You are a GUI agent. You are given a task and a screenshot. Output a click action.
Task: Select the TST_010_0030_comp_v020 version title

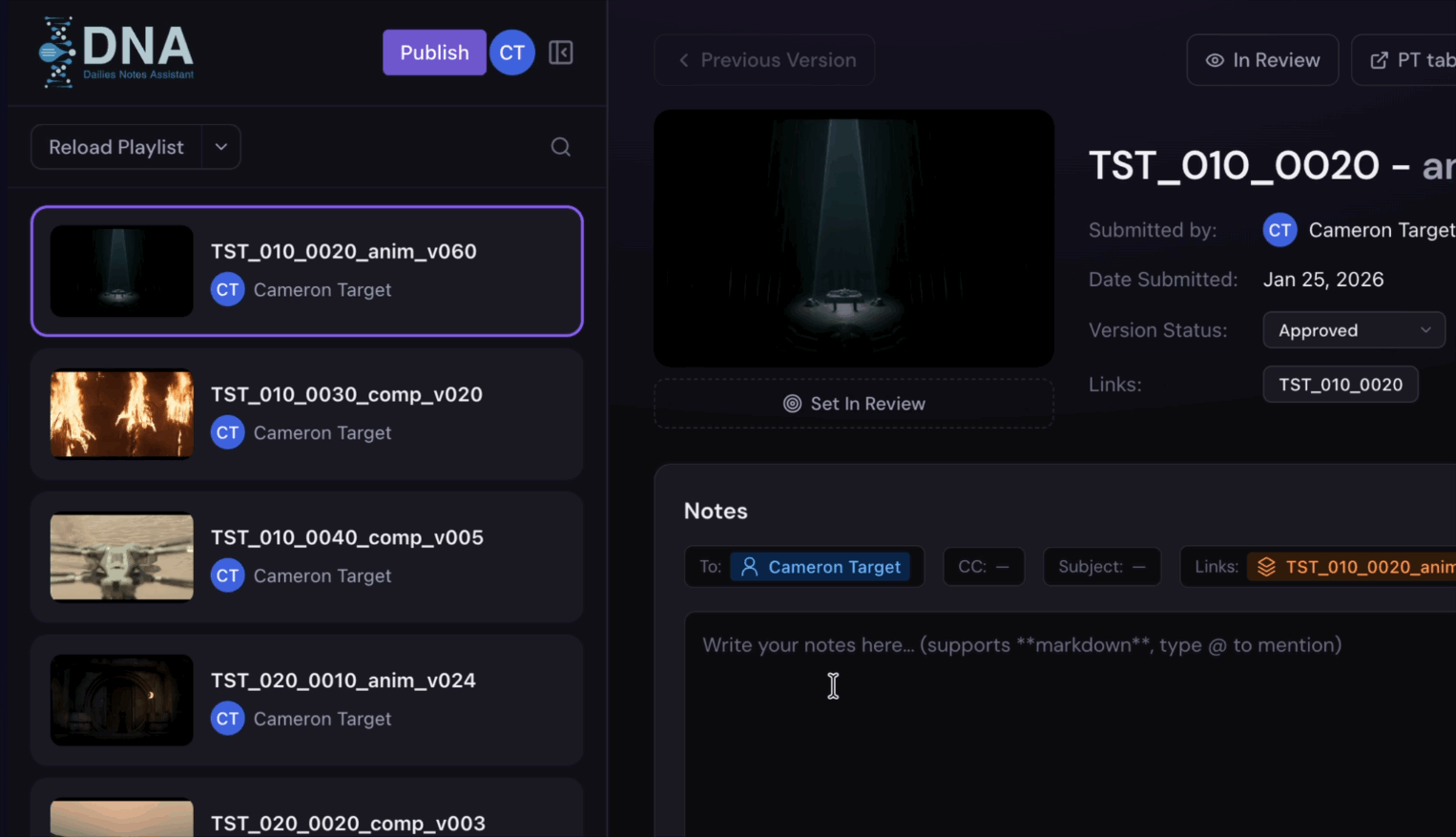346,394
